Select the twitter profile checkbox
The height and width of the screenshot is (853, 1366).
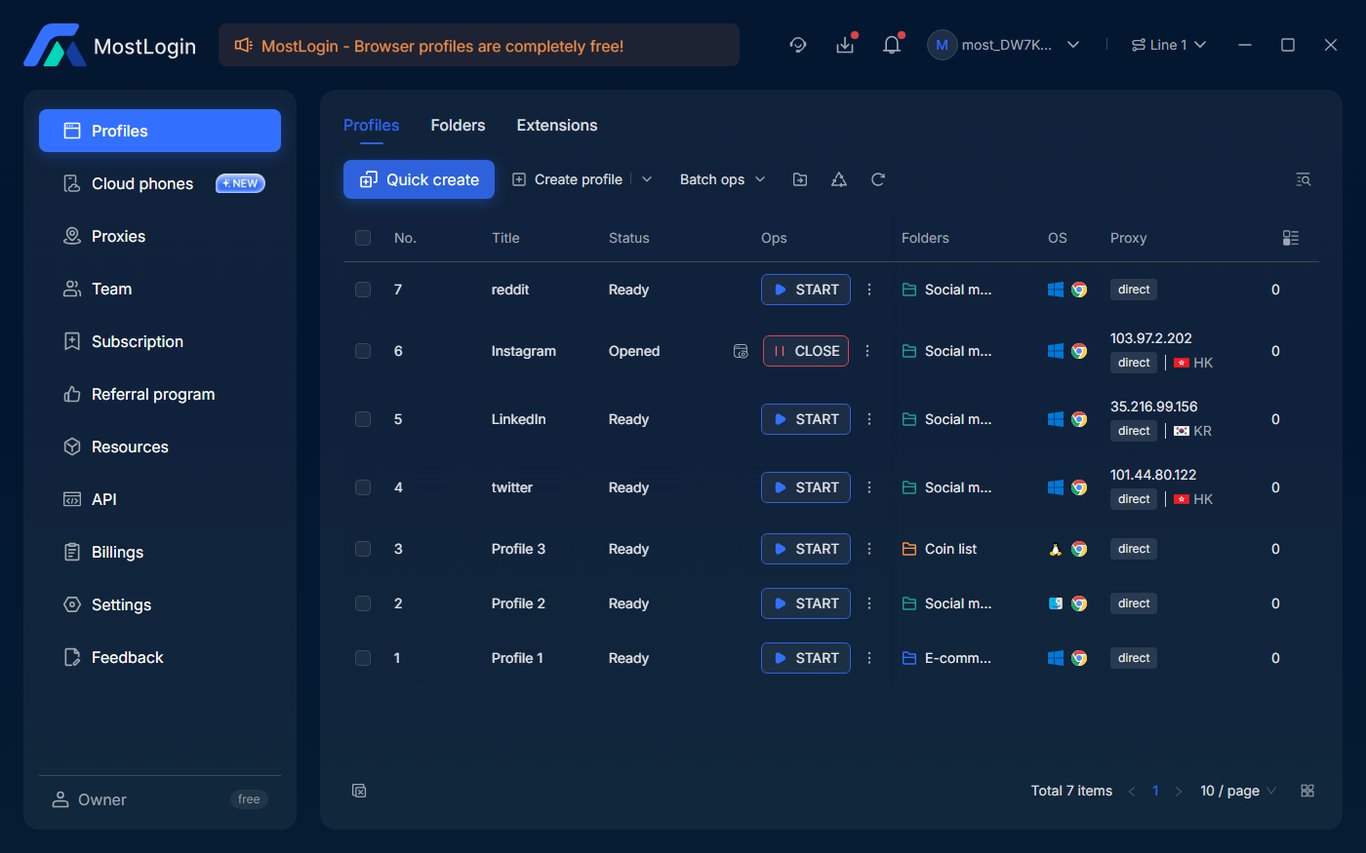coord(363,488)
